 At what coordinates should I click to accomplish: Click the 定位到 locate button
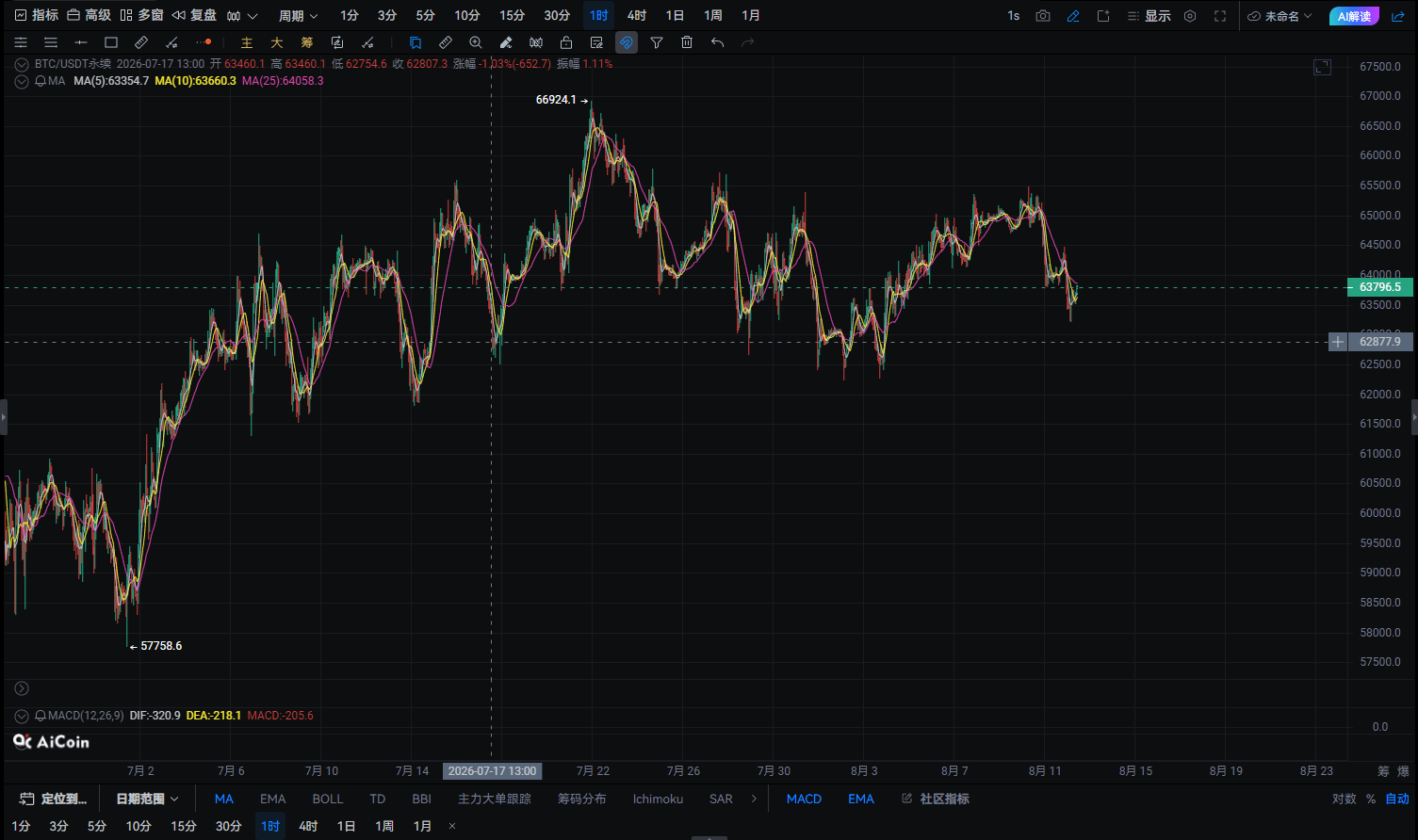54,799
